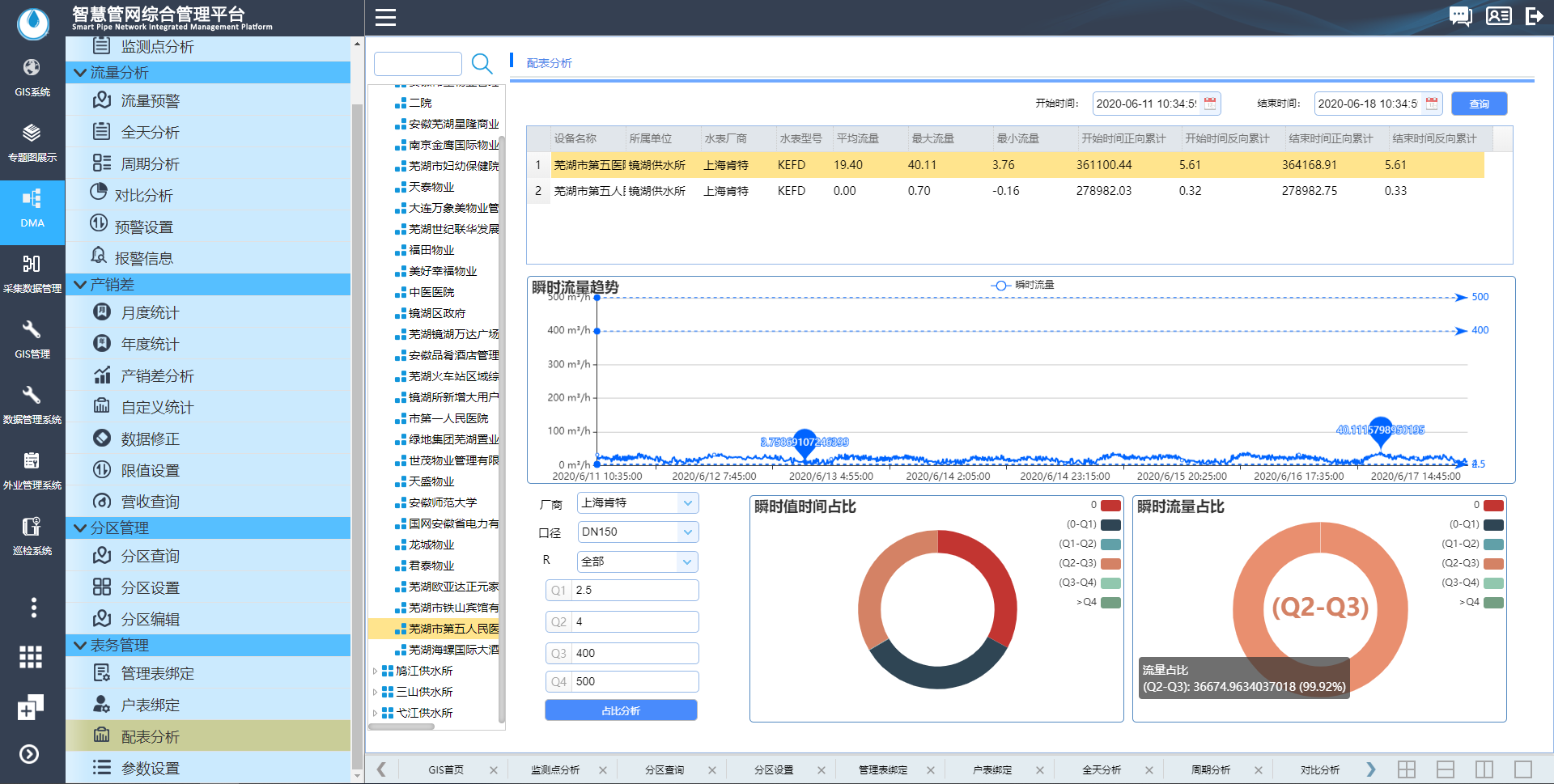Click the add-window plus icon in sidebar
This screenshot has height=784, width=1554.
pos(31,706)
